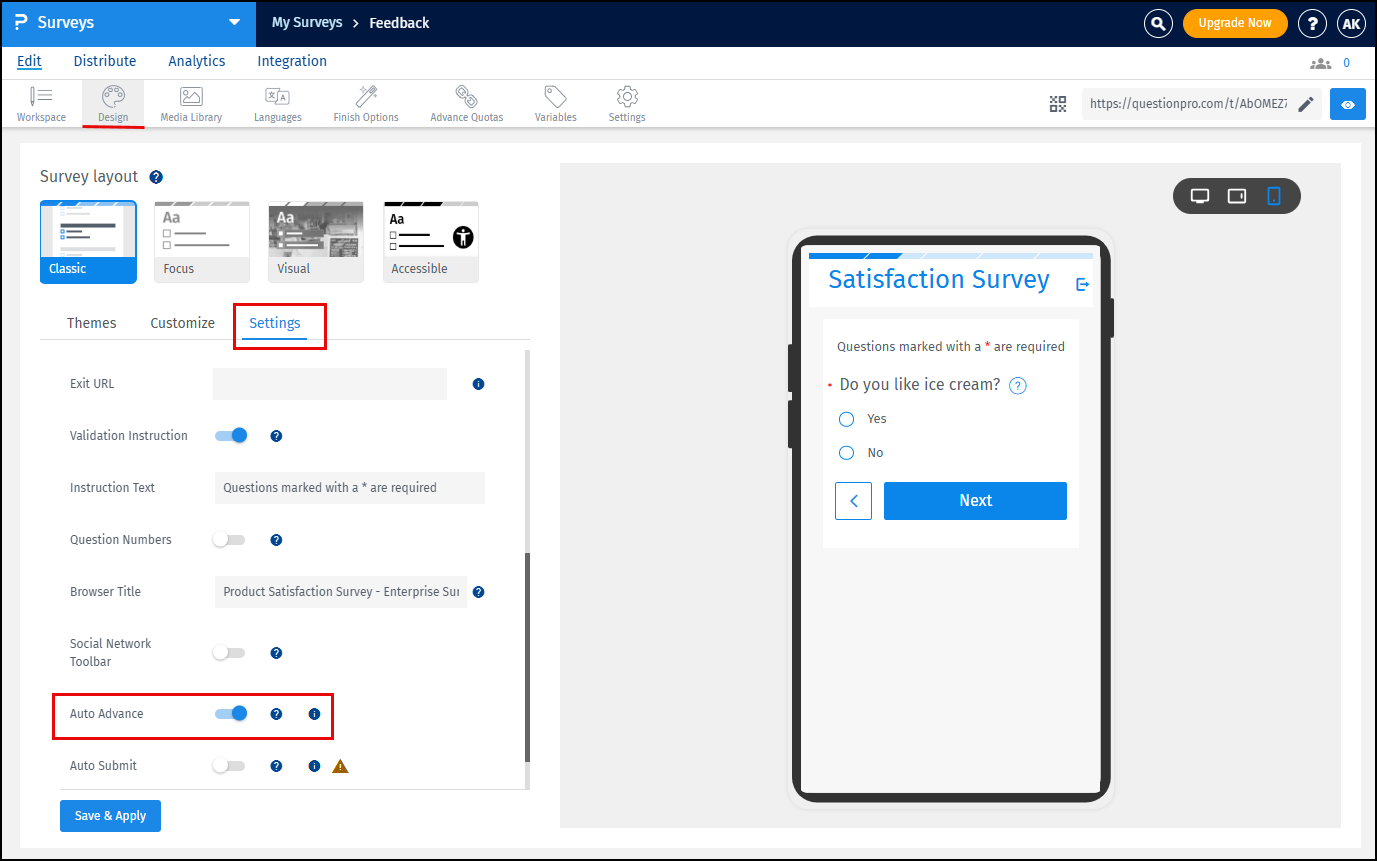Switch to desktop preview mode
This screenshot has height=861, width=1377.
point(1199,196)
